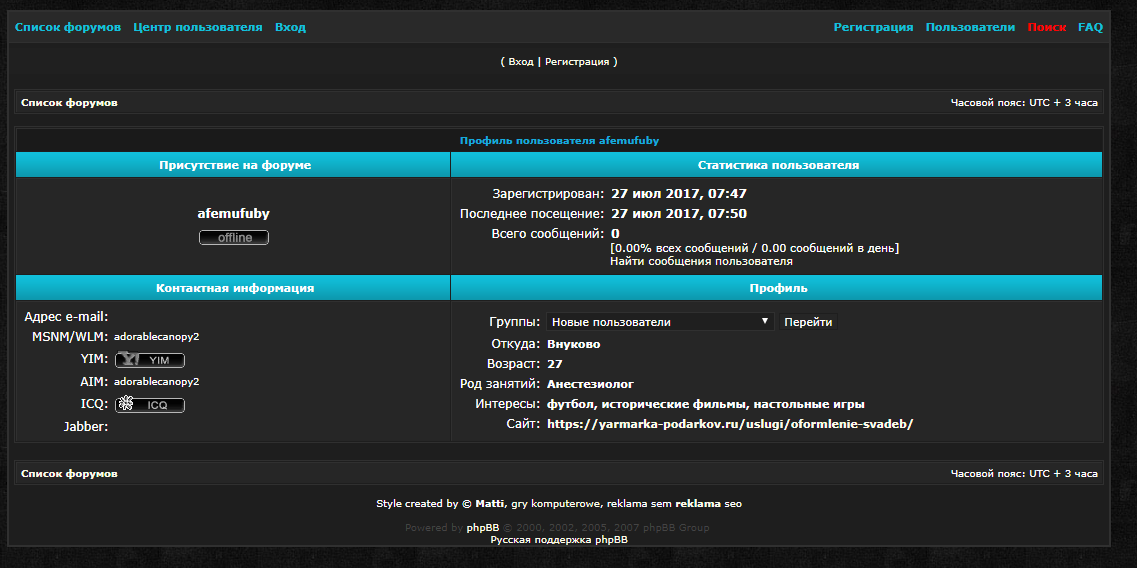This screenshot has height=568, width=1137.
Task: Click the Адрес e-mail label
Action: [66, 317]
